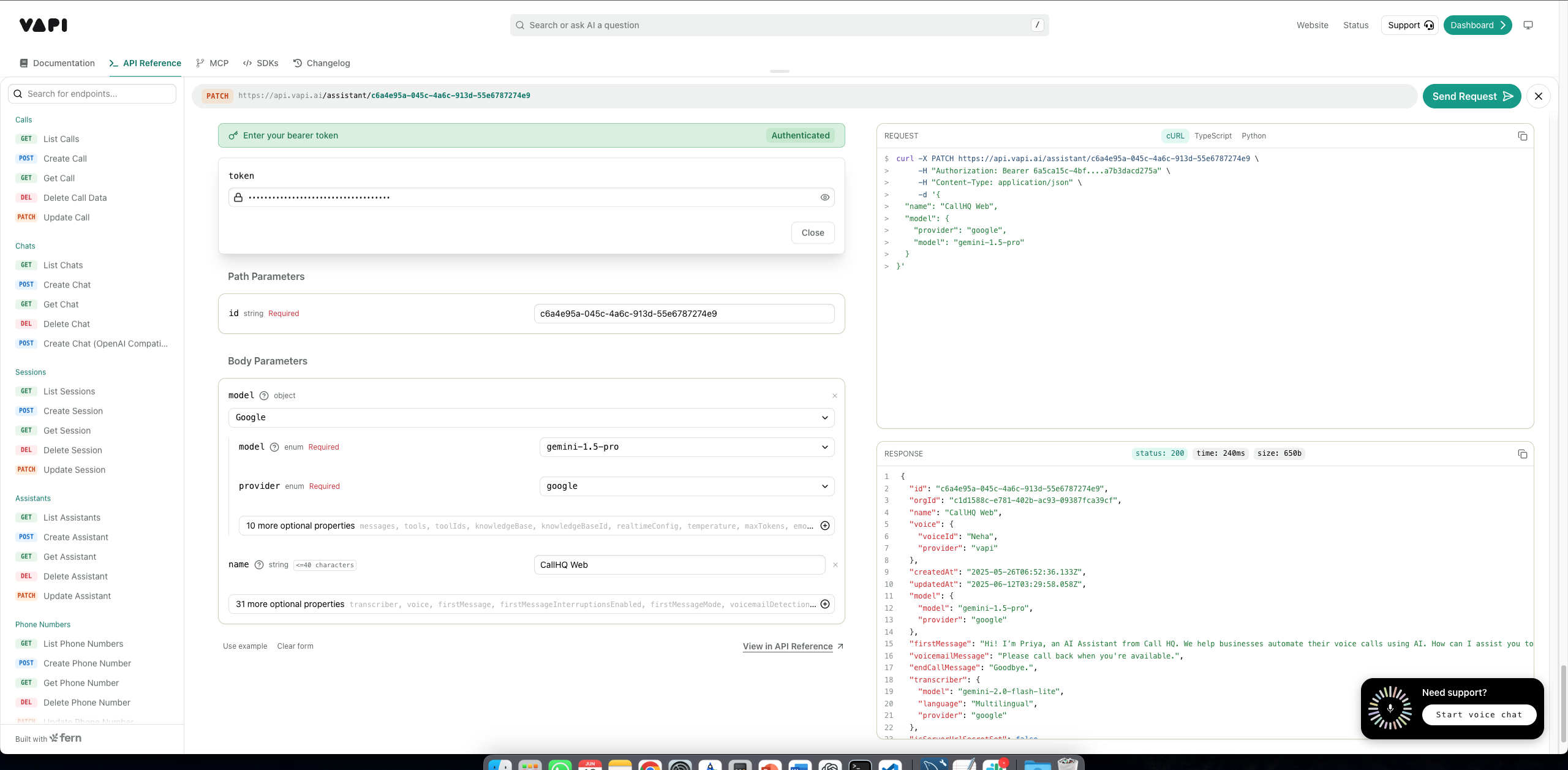Close the API playground with the X button
Screen dimensions: 1568x770
(x=1539, y=96)
